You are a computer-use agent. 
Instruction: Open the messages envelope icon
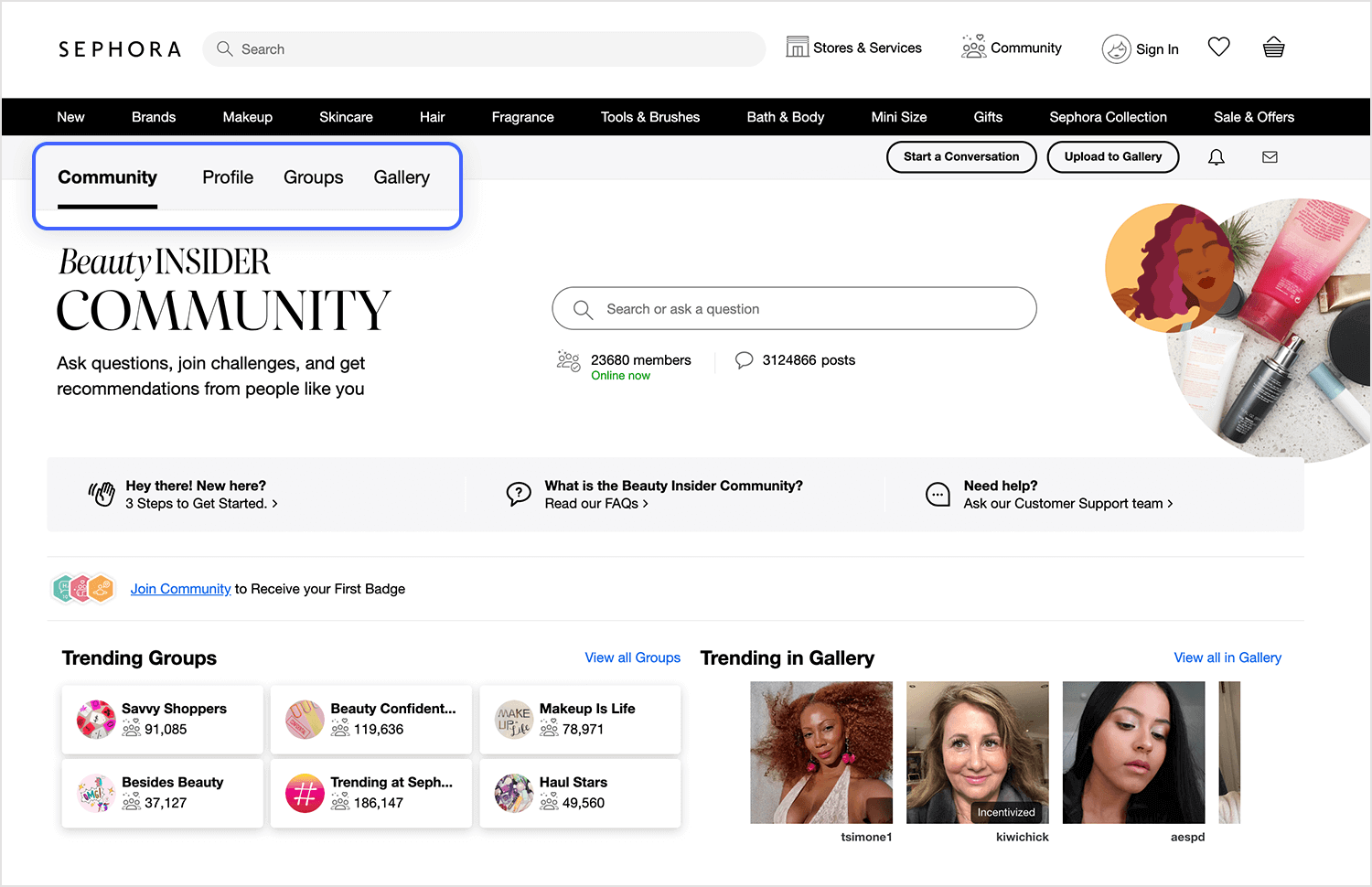point(1270,157)
